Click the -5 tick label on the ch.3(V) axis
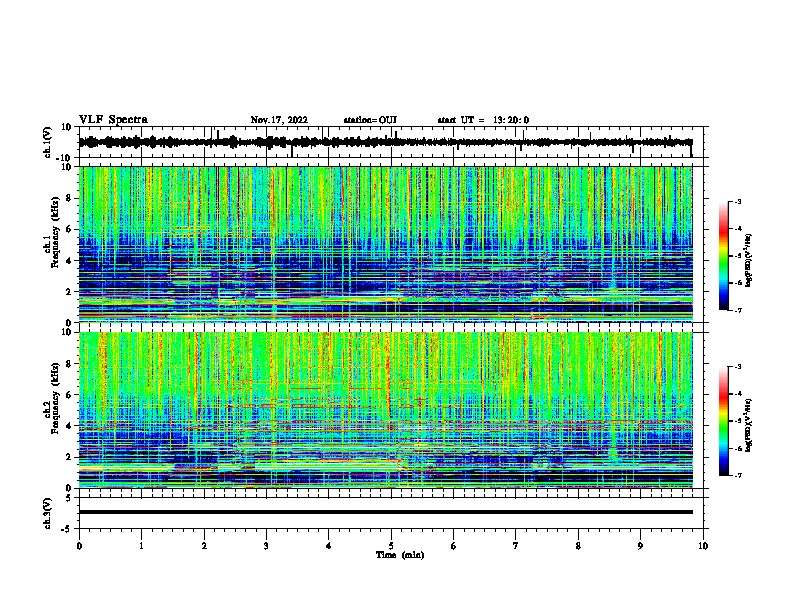Image resolution: width=792 pixels, height=612 pixels. (x=68, y=528)
